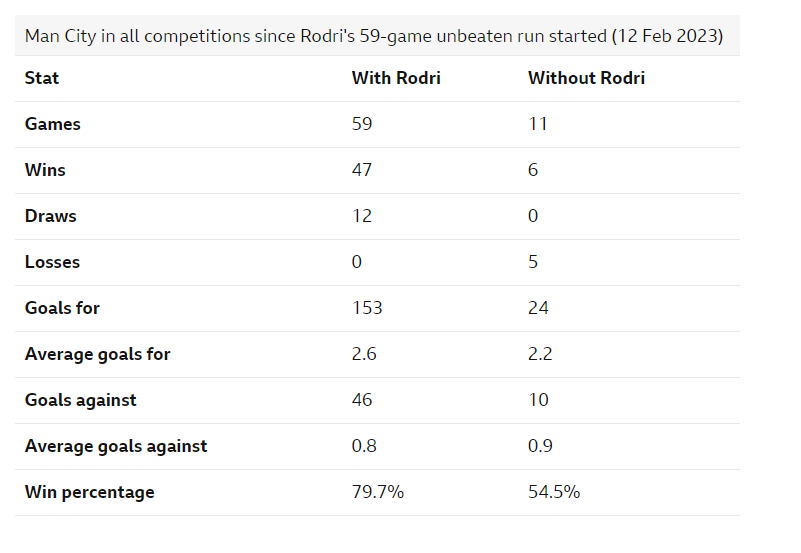Click the Goals against row label
Screen dimensions: 801x553
(81, 400)
